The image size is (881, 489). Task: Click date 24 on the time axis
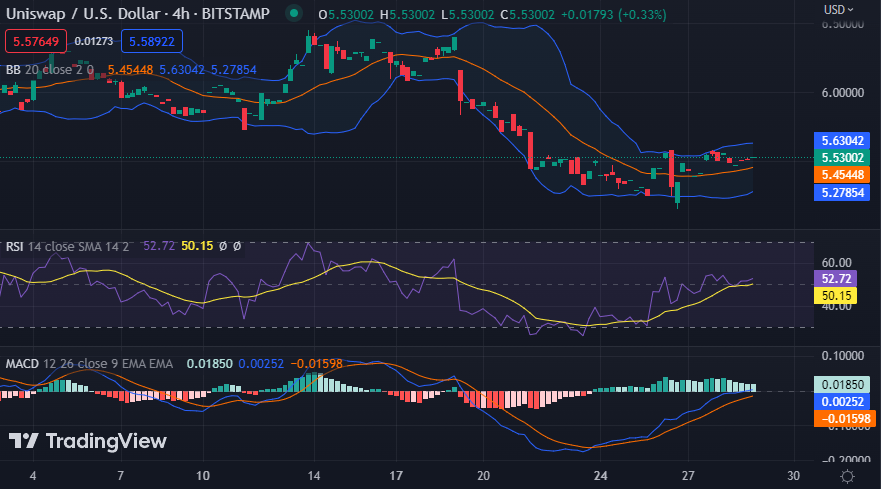600,476
